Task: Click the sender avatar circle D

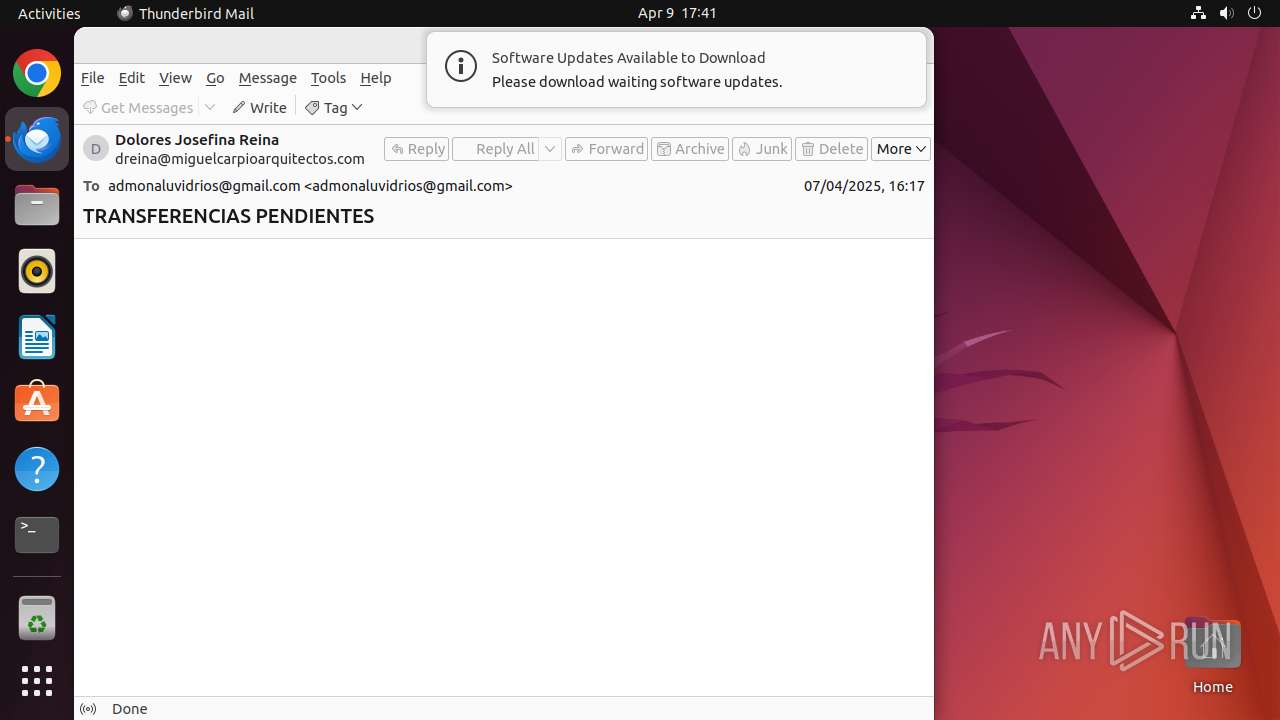Action: click(96, 149)
